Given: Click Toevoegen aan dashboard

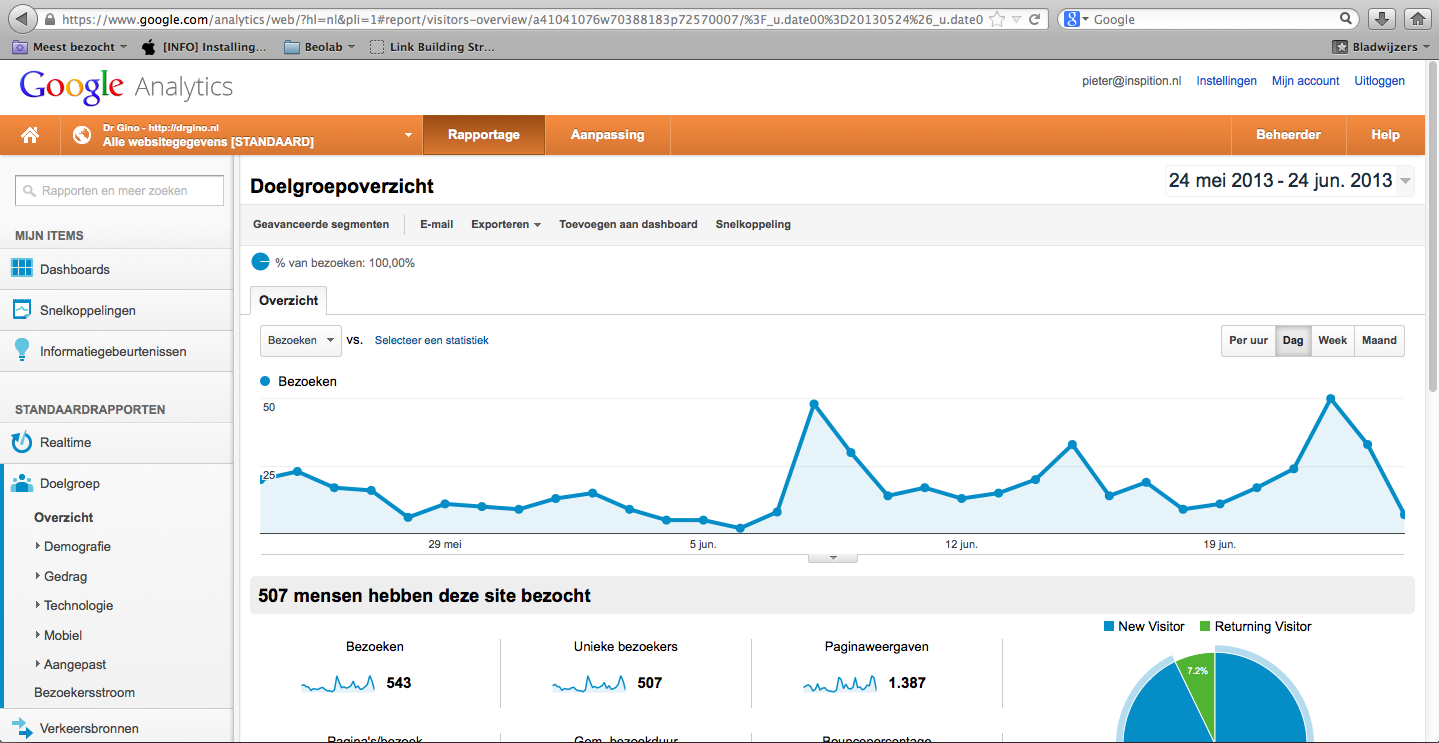Looking at the screenshot, I should 628,224.
